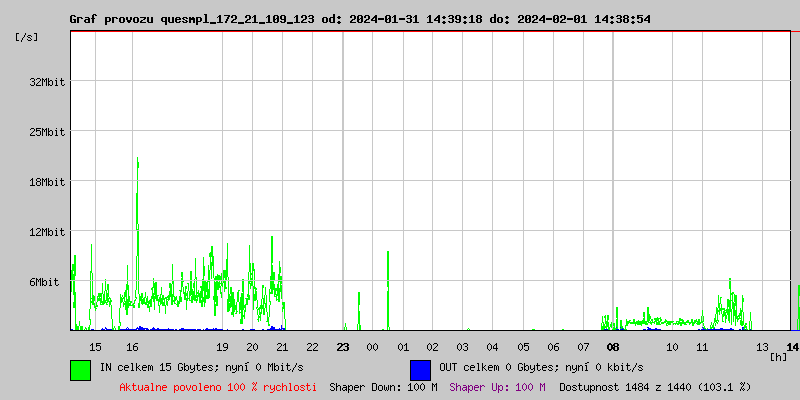Image resolution: width=800 pixels, height=400 pixels.
Task: Click the 18Mbit y-axis label
Action: (x=47, y=182)
